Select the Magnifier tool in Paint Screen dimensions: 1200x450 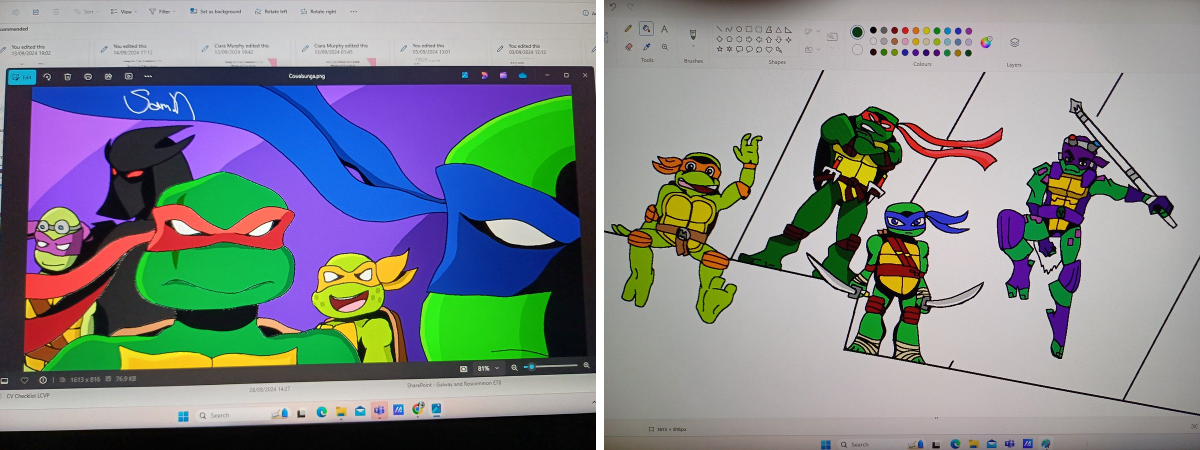(664, 46)
